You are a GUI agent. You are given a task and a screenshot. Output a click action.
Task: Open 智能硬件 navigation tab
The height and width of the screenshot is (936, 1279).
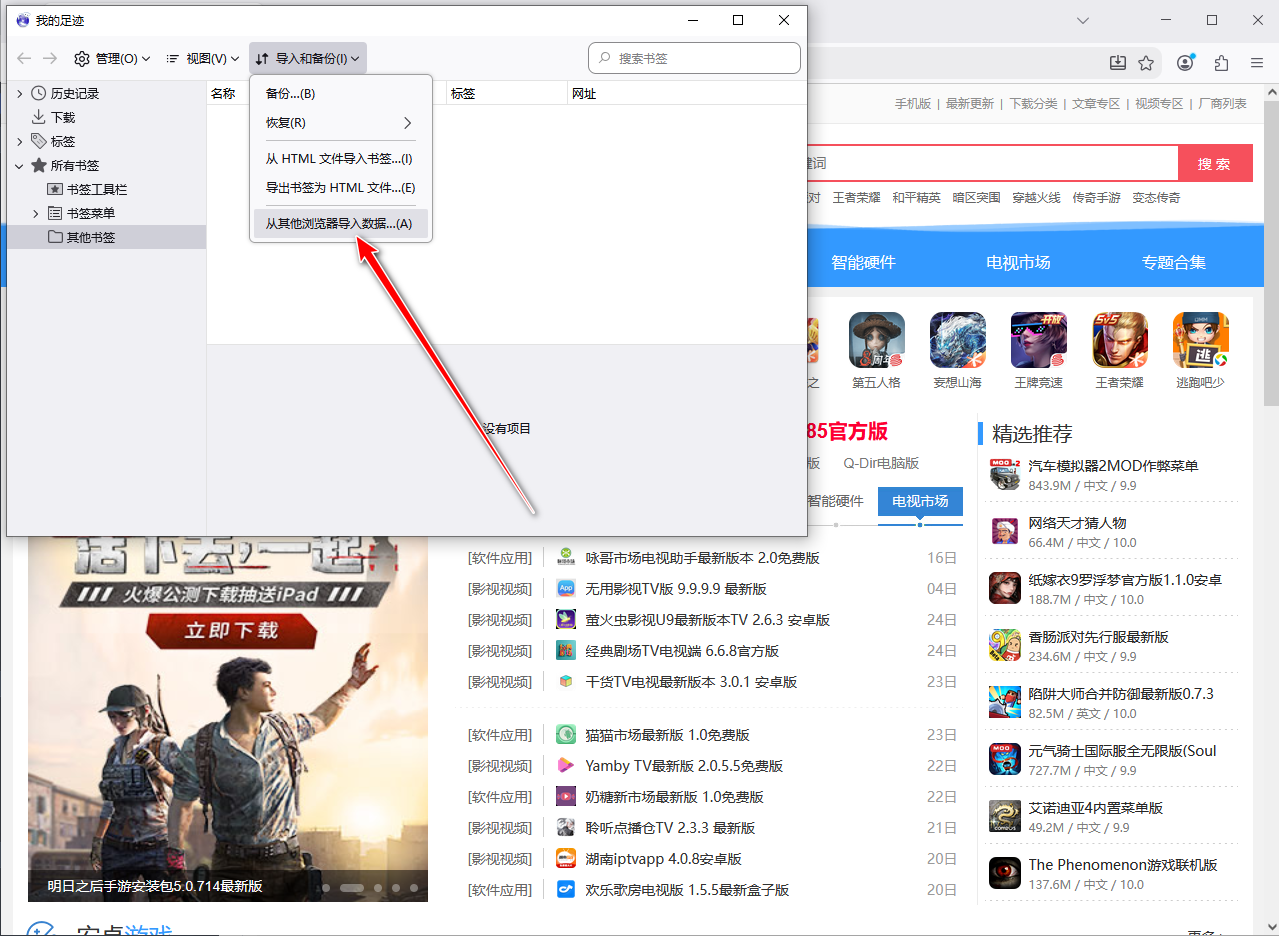[864, 263]
